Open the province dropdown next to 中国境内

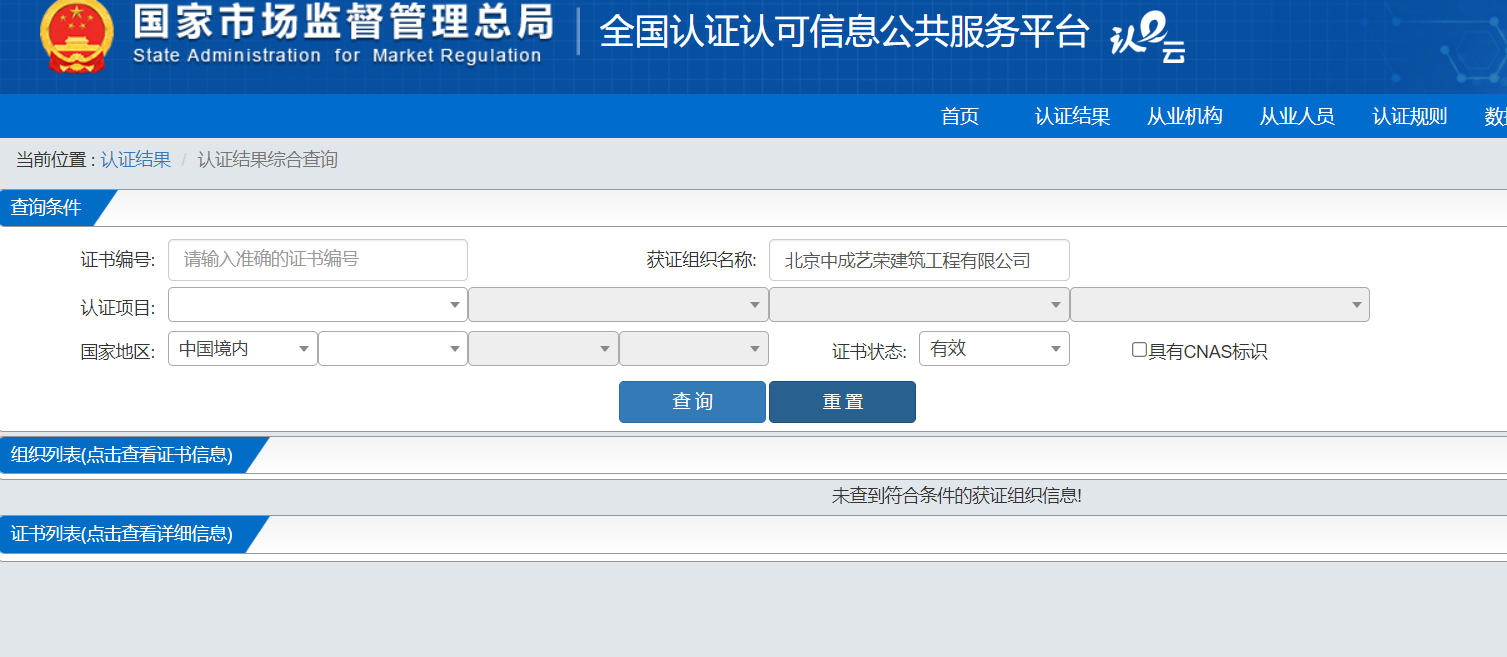click(x=393, y=349)
